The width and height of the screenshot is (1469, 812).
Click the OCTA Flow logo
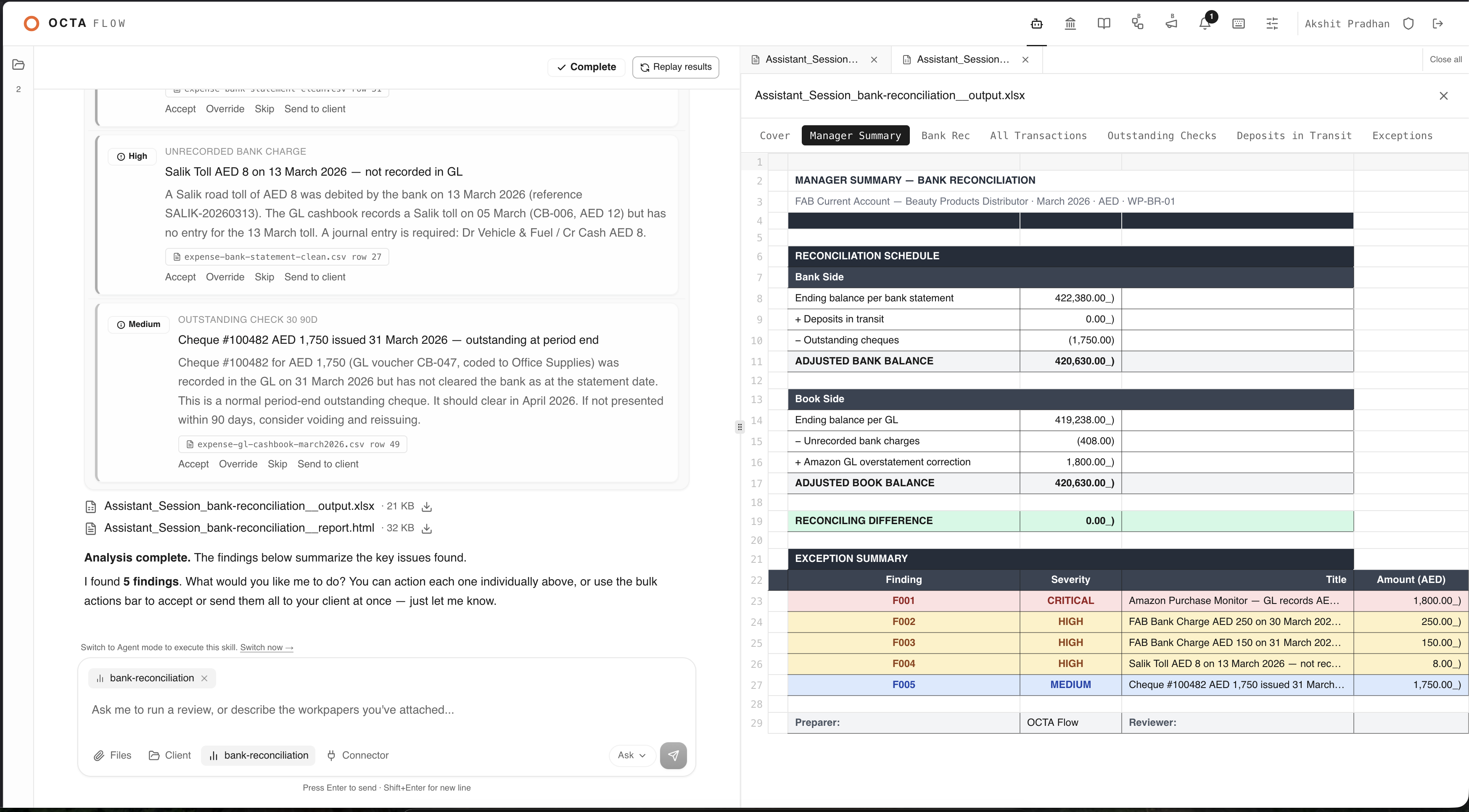[x=75, y=24]
